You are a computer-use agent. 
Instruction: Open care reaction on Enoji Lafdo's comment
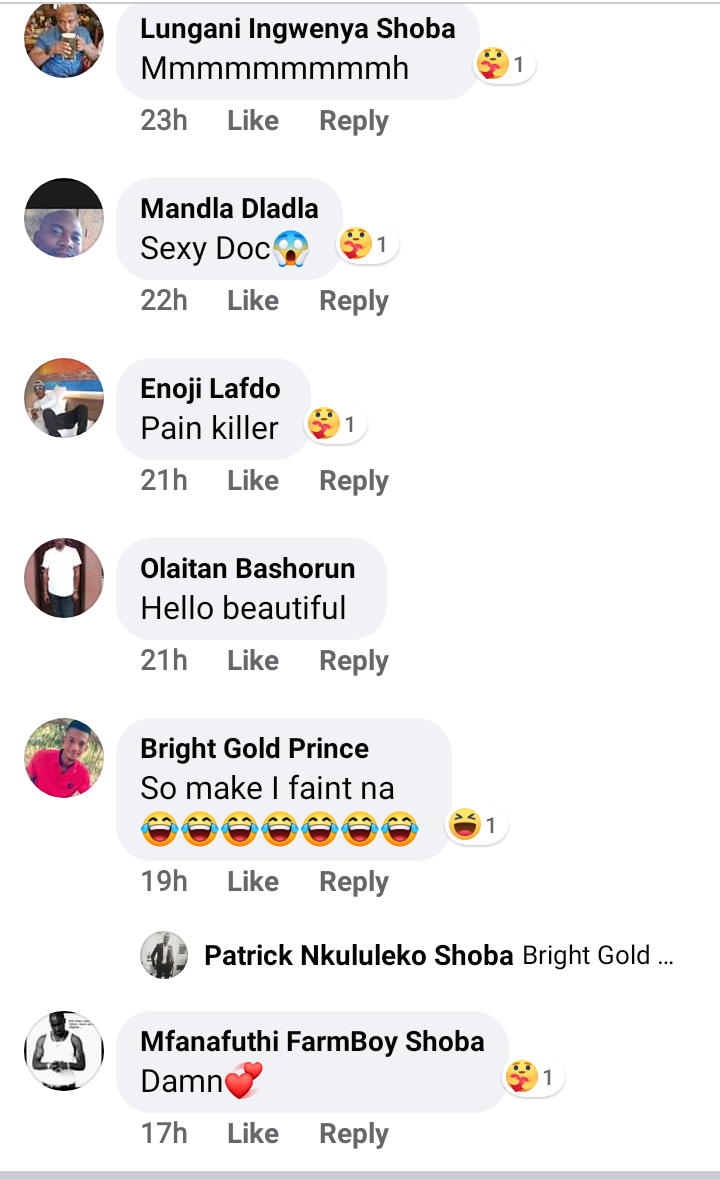(x=335, y=425)
